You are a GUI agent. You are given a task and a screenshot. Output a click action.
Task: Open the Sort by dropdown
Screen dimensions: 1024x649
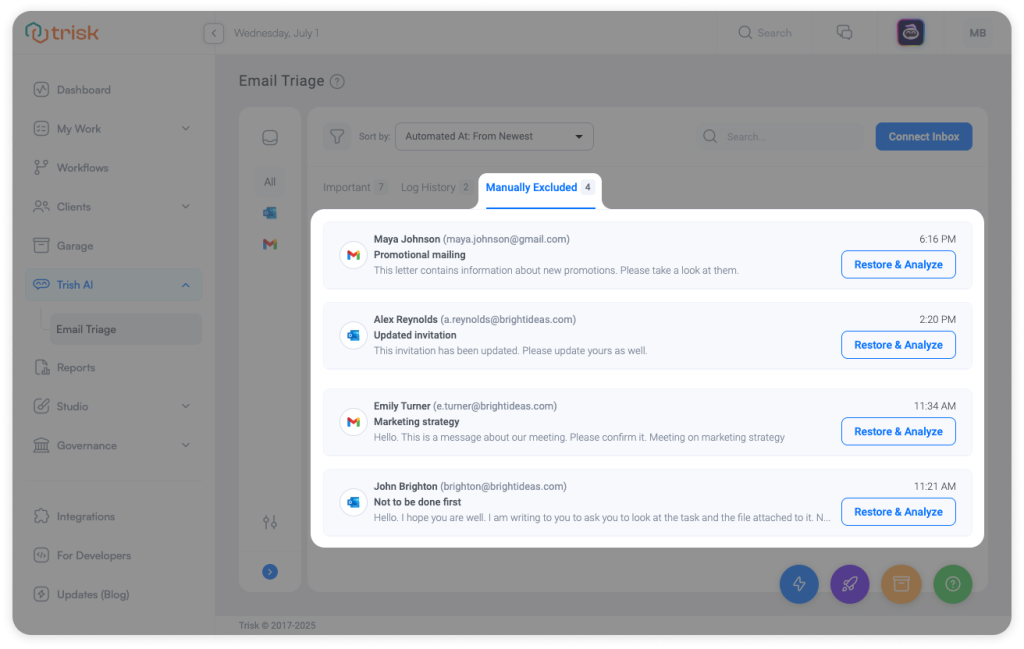[x=494, y=136]
